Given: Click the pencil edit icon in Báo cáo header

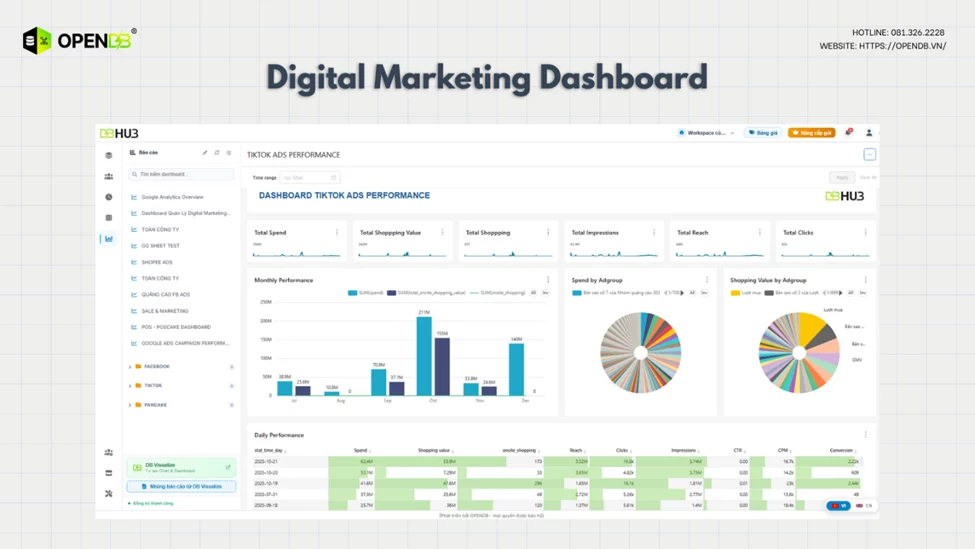Looking at the screenshot, I should [x=205, y=152].
